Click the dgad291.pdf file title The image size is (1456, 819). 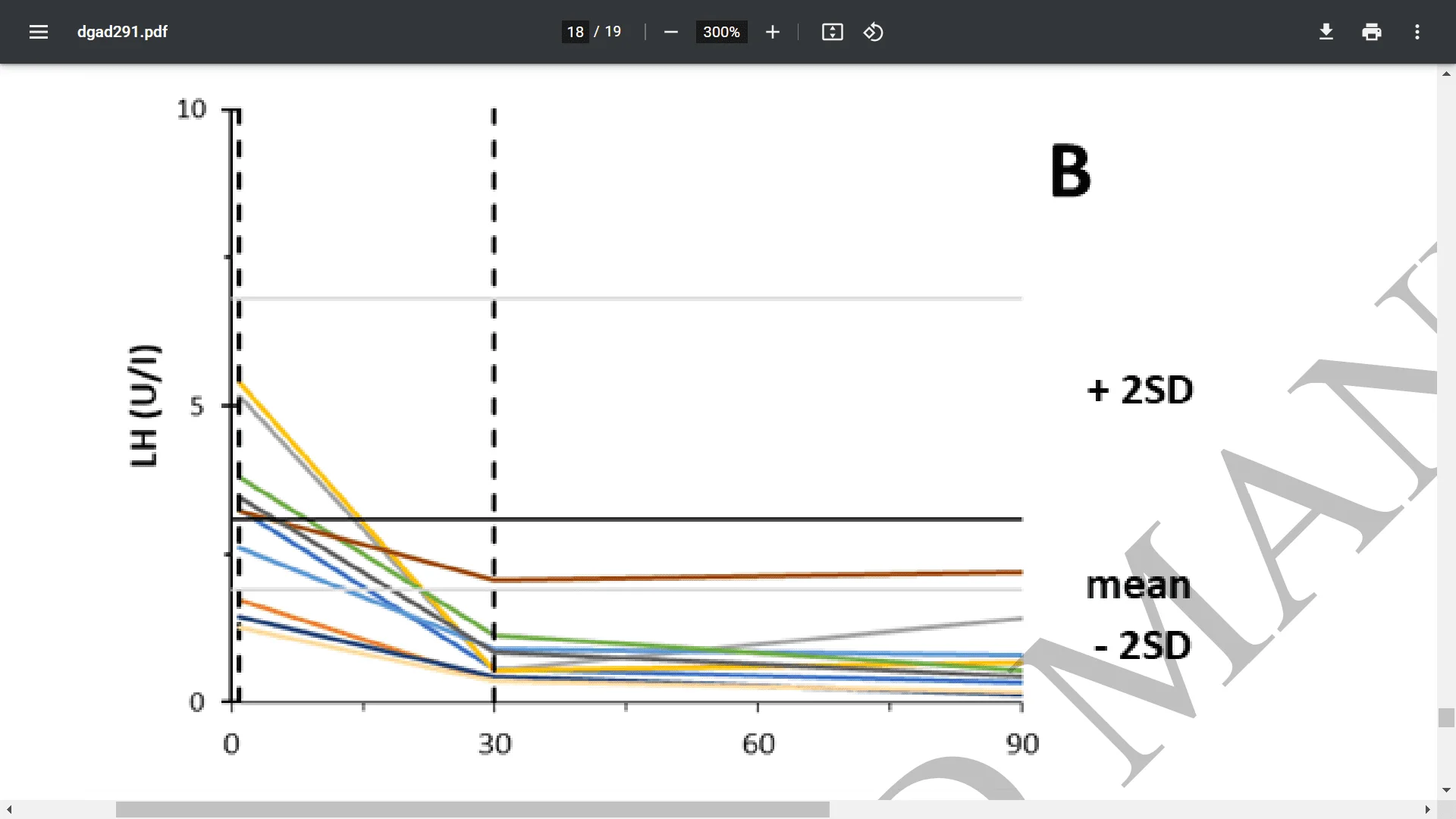pyautogui.click(x=122, y=32)
